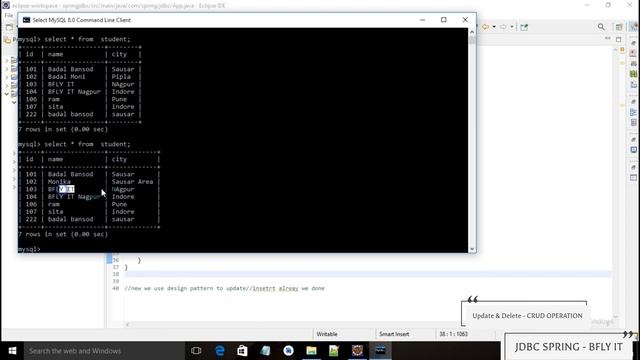The width and height of the screenshot is (640, 360).
Task: Minimize the Eclipse IDE window
Action: 587,5
